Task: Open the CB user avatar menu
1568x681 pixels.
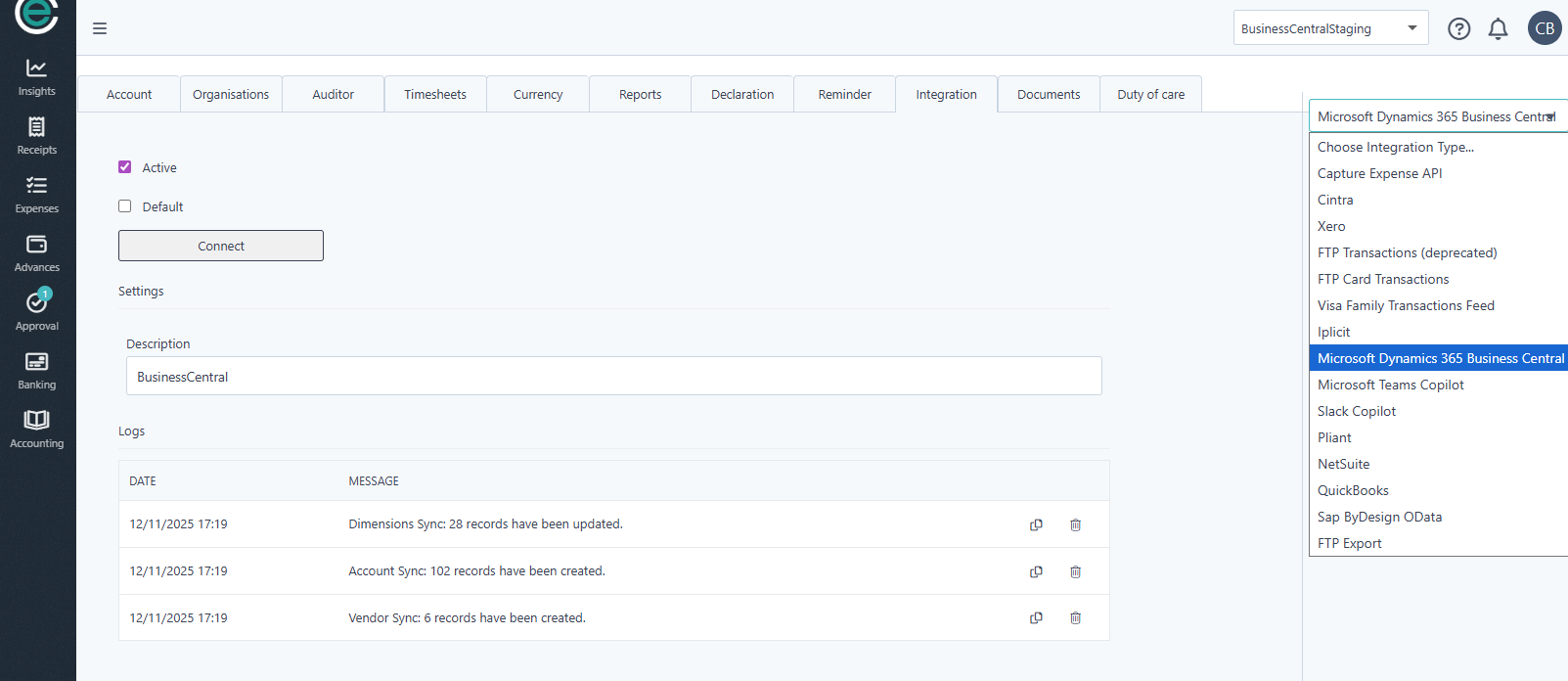Action: (1545, 28)
